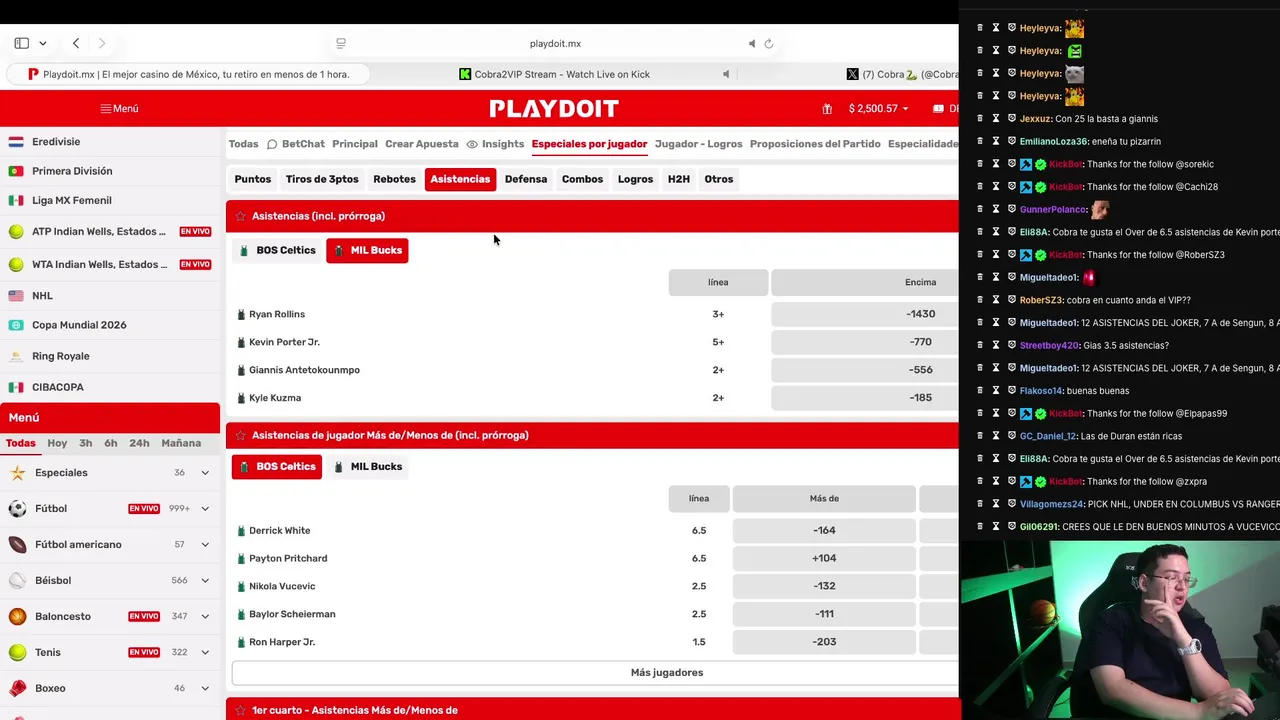
Task: Switch to the Tiros de 3pts tab
Action: [x=322, y=179]
